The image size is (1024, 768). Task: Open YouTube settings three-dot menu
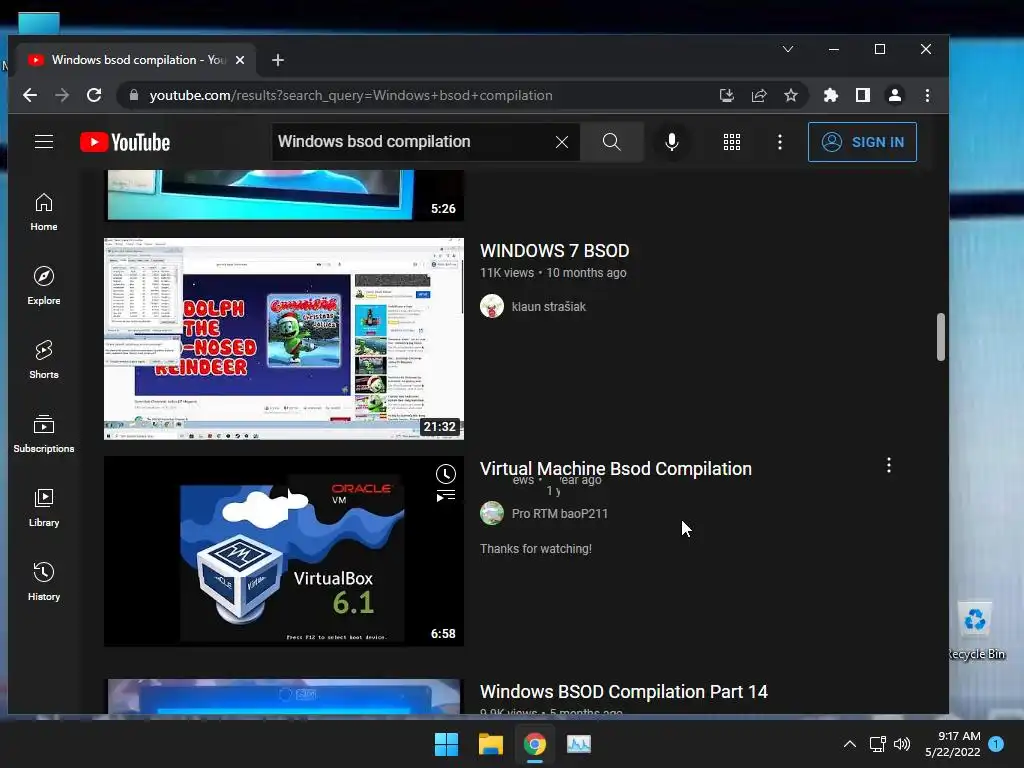coord(780,142)
